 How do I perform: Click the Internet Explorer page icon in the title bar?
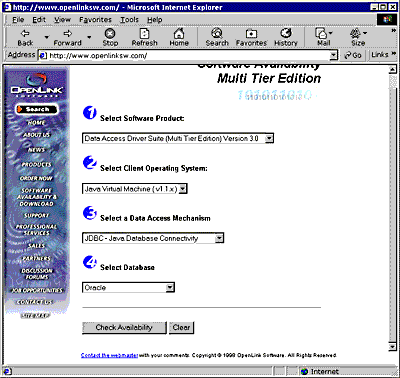[x=8, y=7]
